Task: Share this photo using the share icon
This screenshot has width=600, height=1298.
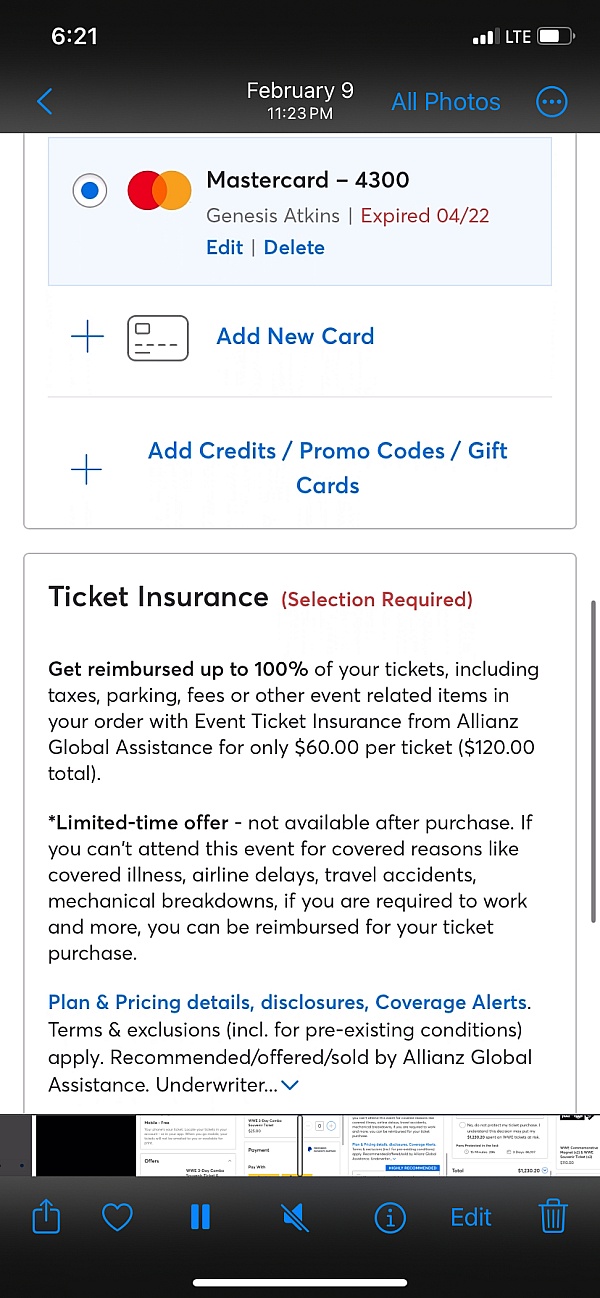Action: pos(46,1216)
